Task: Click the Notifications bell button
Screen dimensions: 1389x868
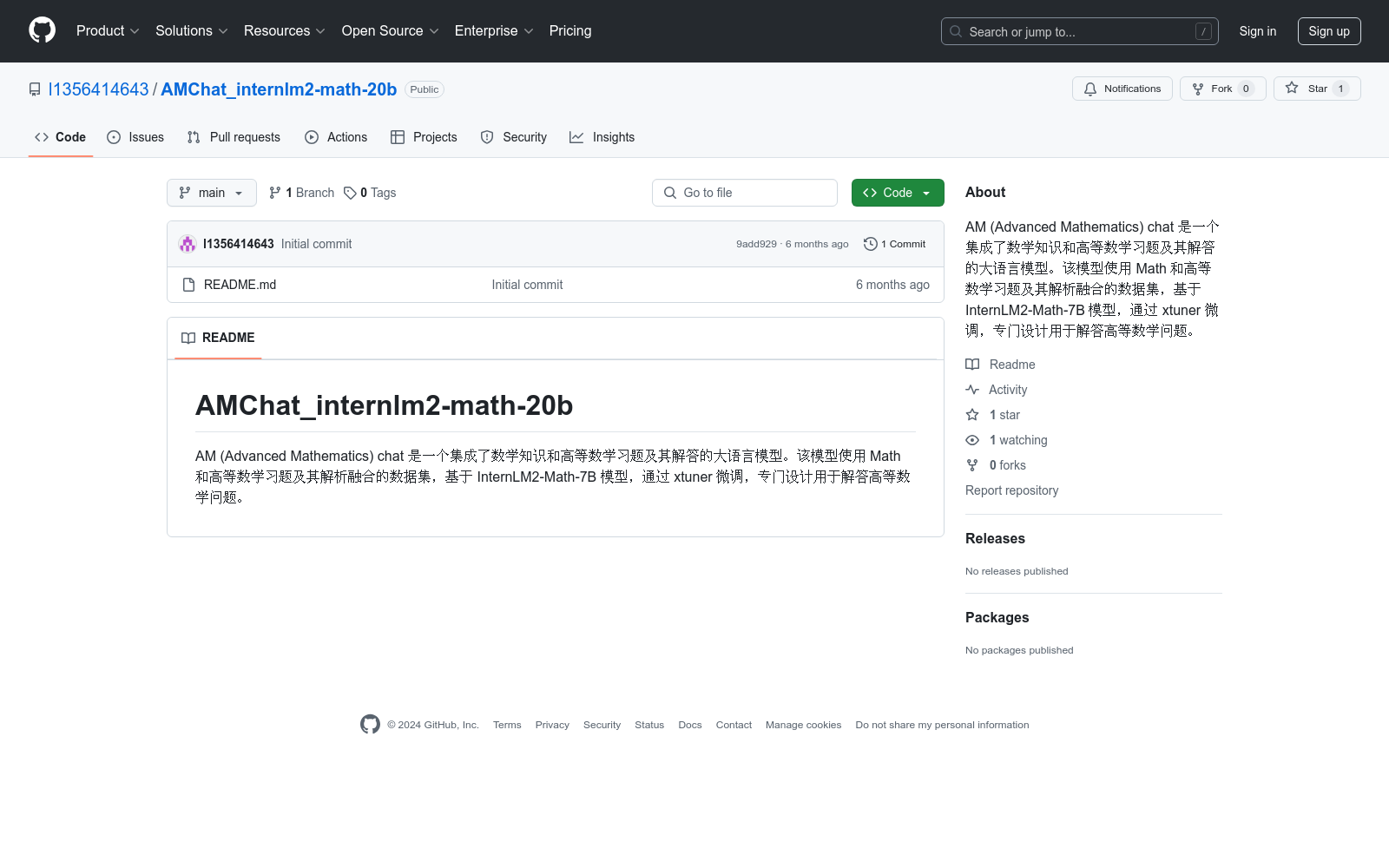Action: tap(1122, 89)
